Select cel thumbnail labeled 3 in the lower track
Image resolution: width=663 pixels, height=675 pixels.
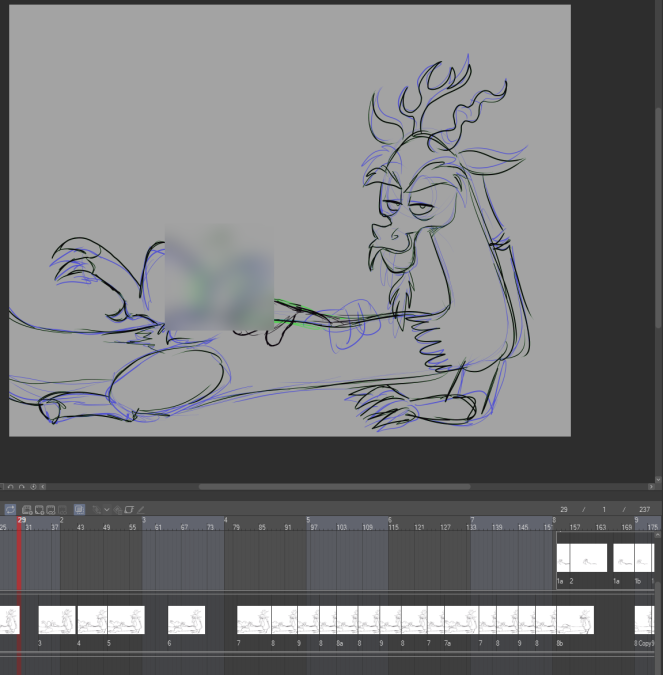click(x=57, y=620)
